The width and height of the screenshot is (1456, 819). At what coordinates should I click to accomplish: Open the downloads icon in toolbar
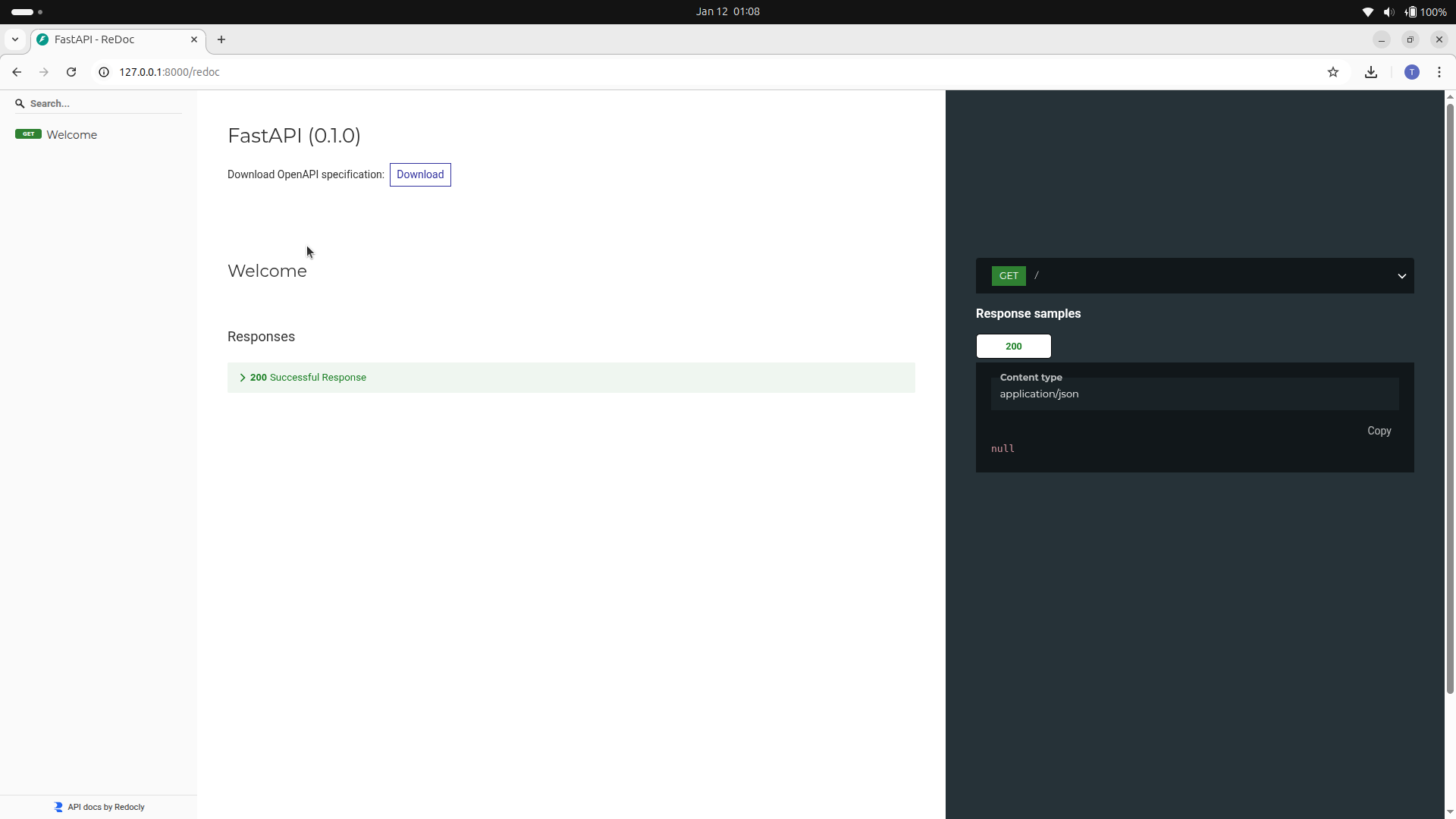point(1371,72)
